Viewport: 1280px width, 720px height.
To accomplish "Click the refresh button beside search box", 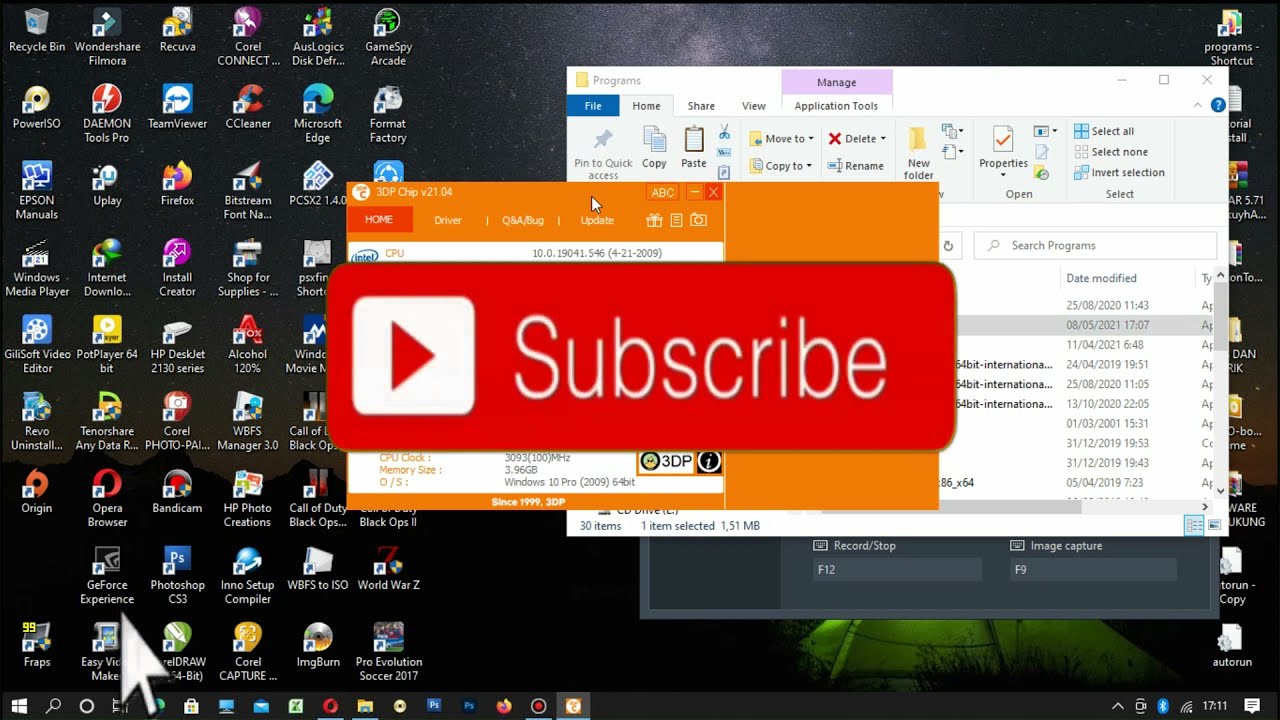I will pyautogui.click(x=948, y=245).
